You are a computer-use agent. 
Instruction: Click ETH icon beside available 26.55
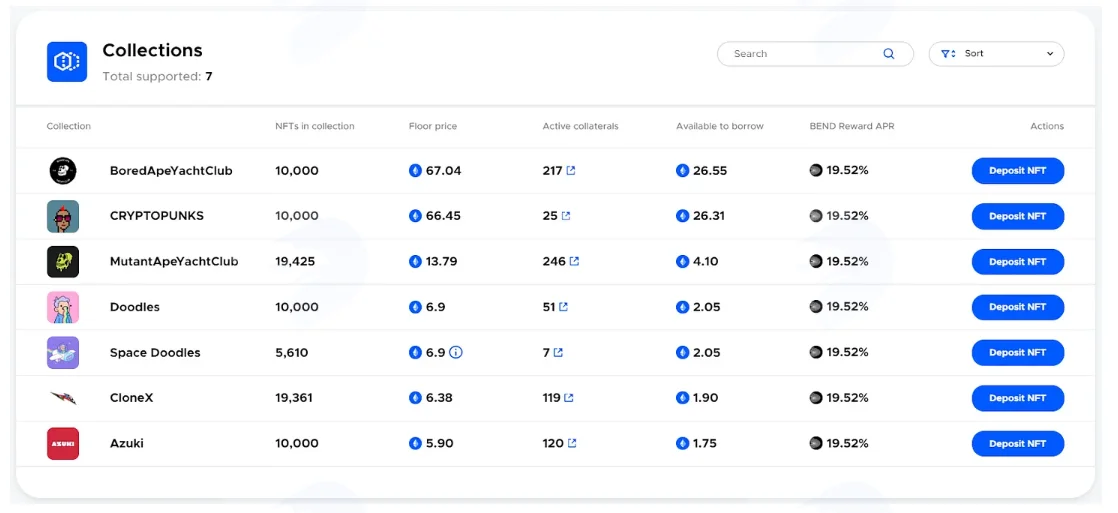pos(683,171)
